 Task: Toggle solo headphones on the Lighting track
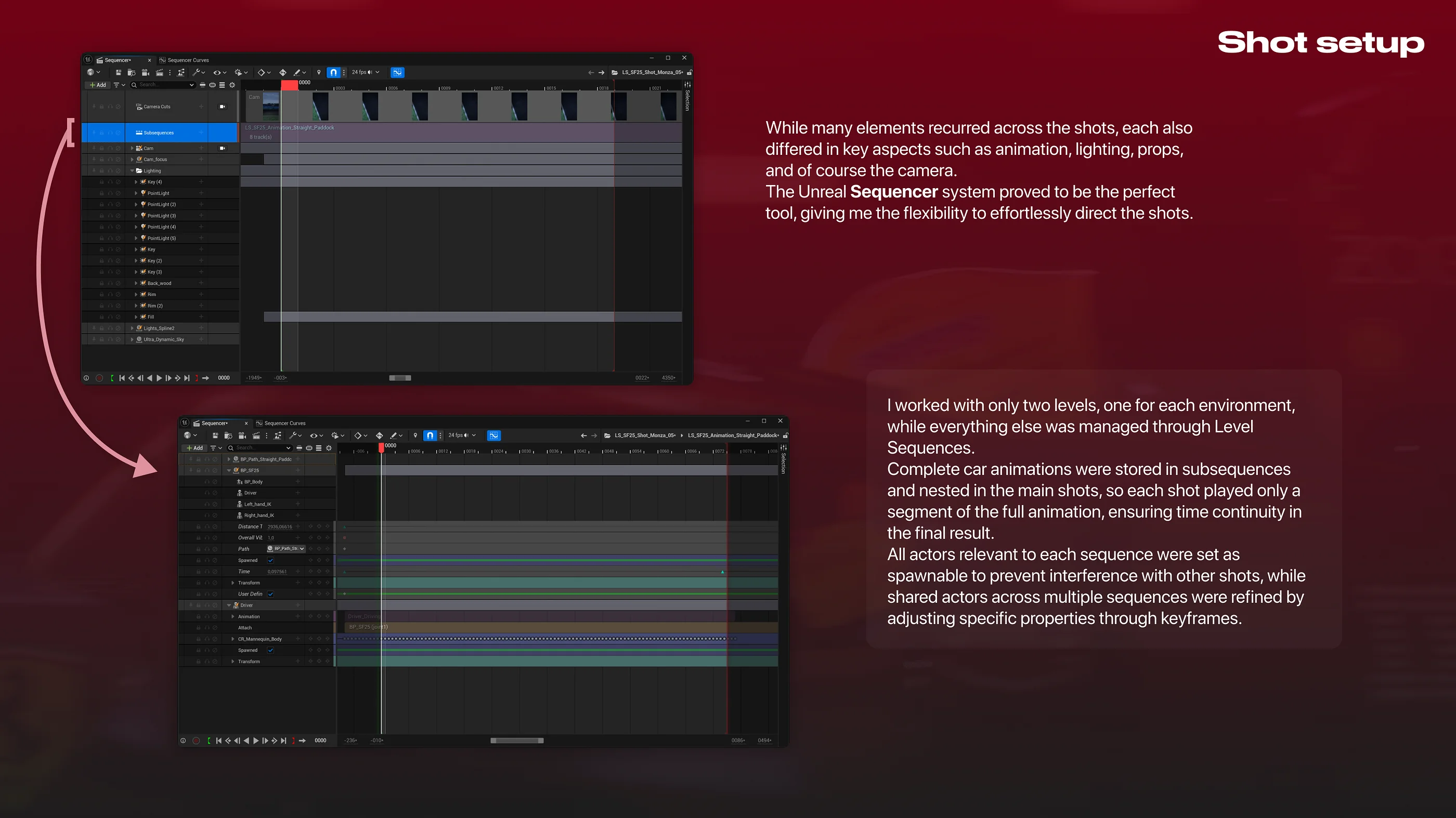110,170
